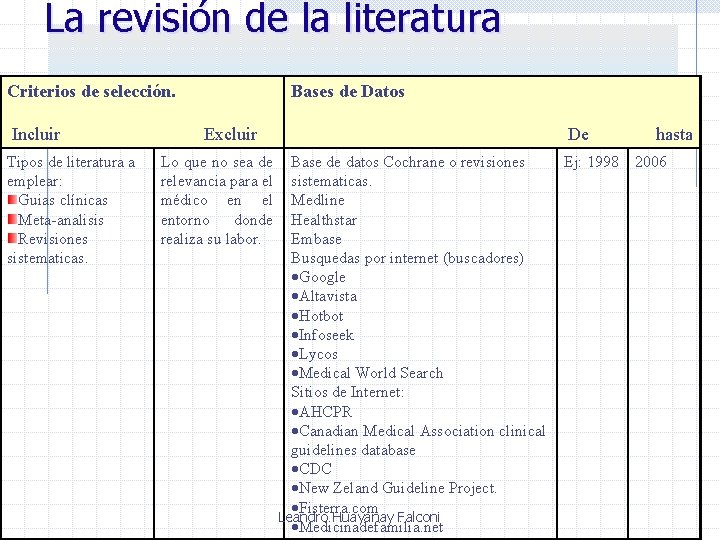Click the 'Lo que no sea de relevancia' paragraph

pos(216,200)
